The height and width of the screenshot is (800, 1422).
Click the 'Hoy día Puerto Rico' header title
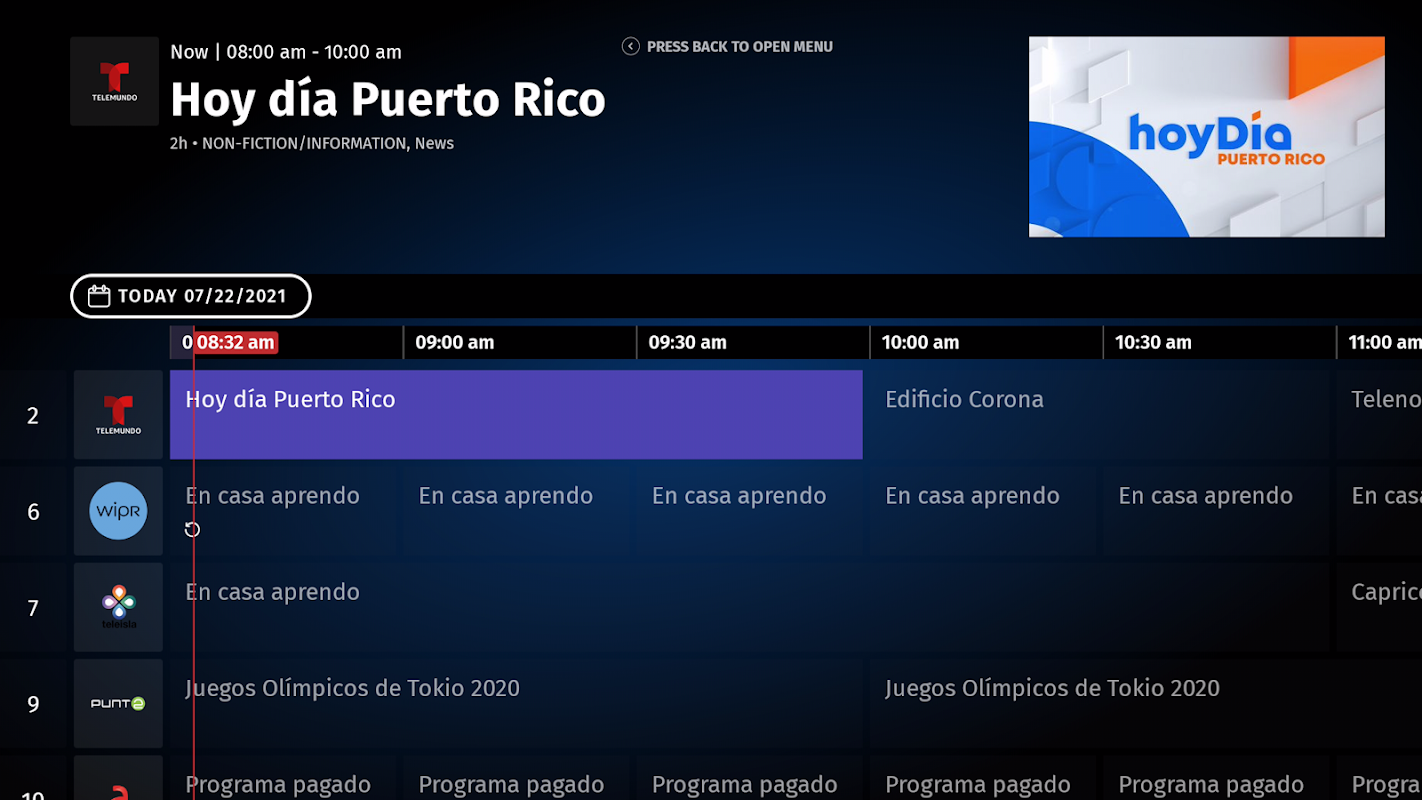click(x=388, y=100)
